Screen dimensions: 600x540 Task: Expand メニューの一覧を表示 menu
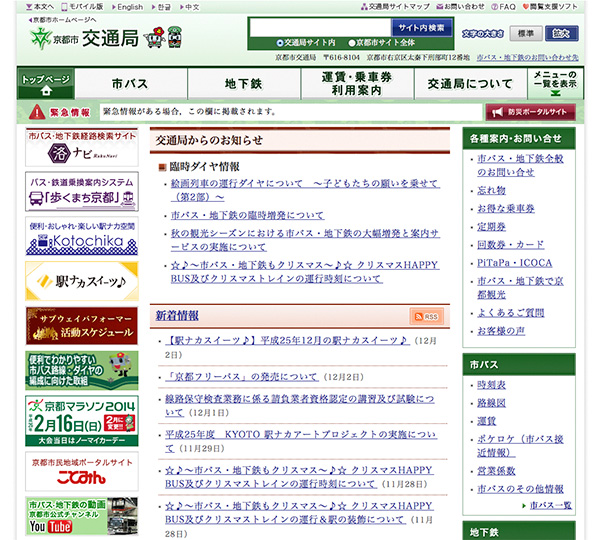(557, 83)
